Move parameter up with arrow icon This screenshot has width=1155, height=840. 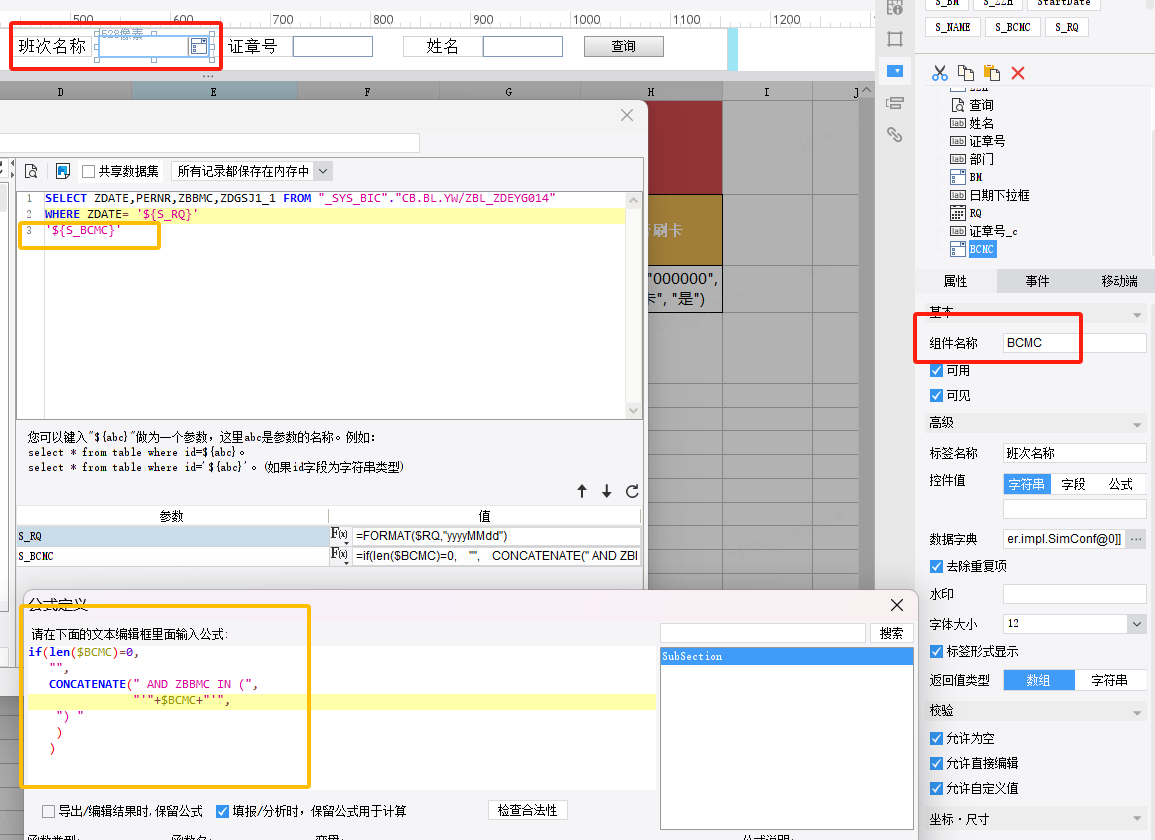(x=582, y=491)
